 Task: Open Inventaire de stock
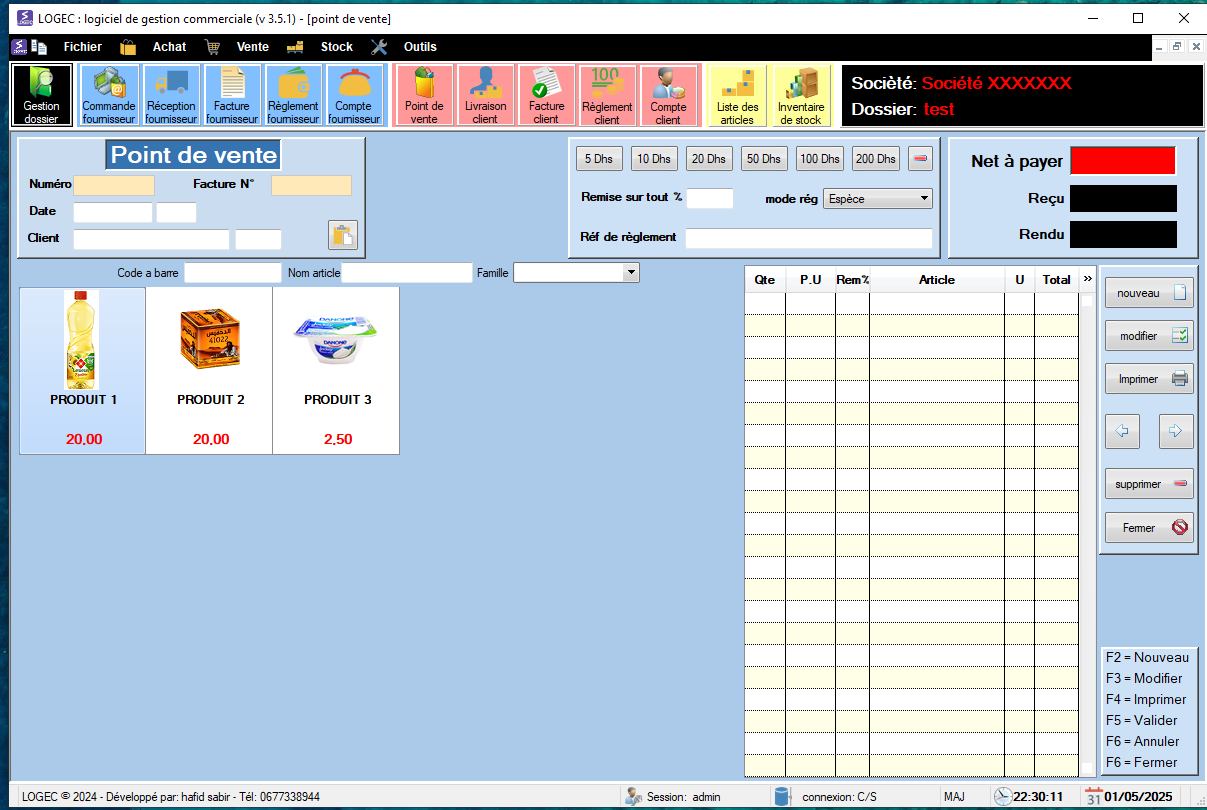pyautogui.click(x=800, y=96)
